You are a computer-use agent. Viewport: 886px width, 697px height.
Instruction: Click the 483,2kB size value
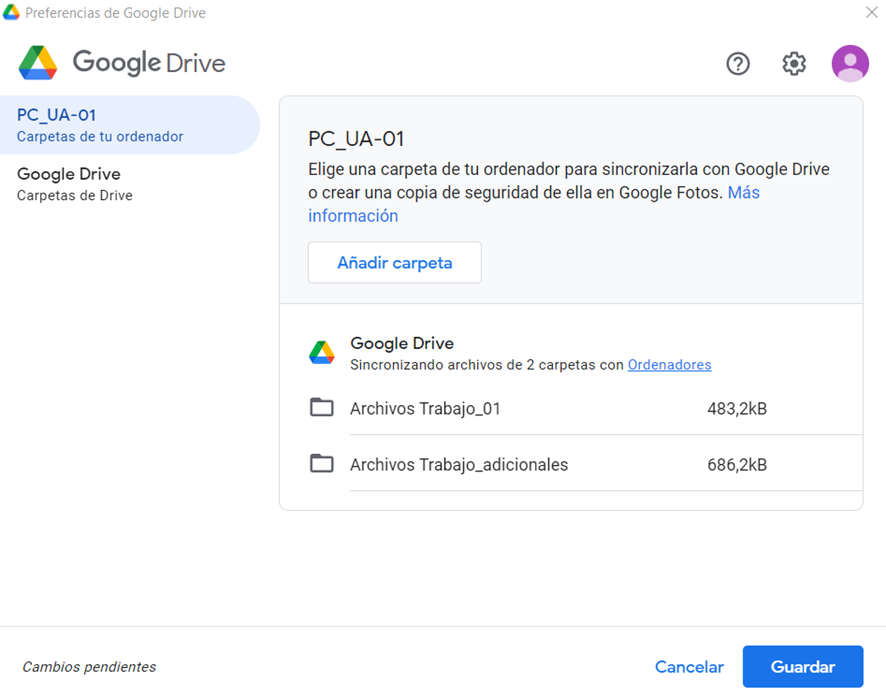click(x=737, y=408)
